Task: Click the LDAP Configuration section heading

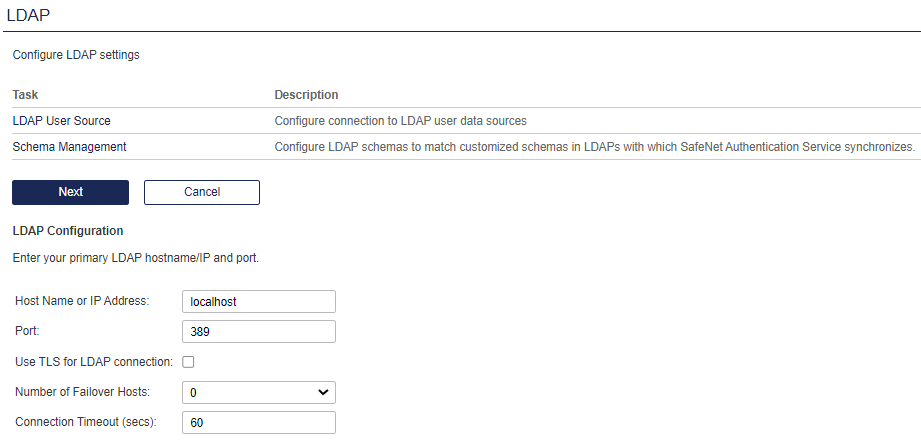Action: pos(67,231)
